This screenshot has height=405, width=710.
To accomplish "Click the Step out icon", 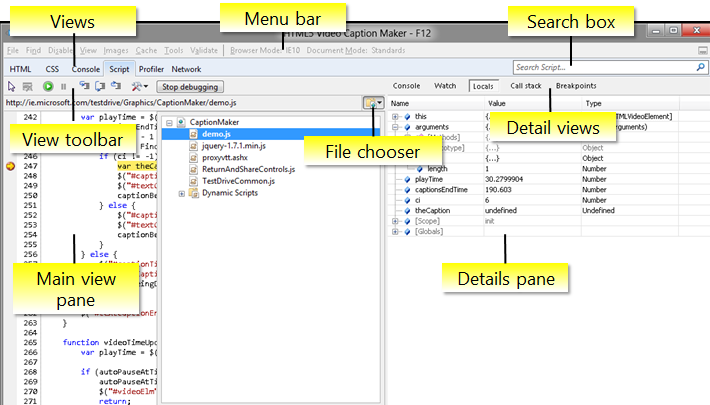I will click(x=116, y=86).
